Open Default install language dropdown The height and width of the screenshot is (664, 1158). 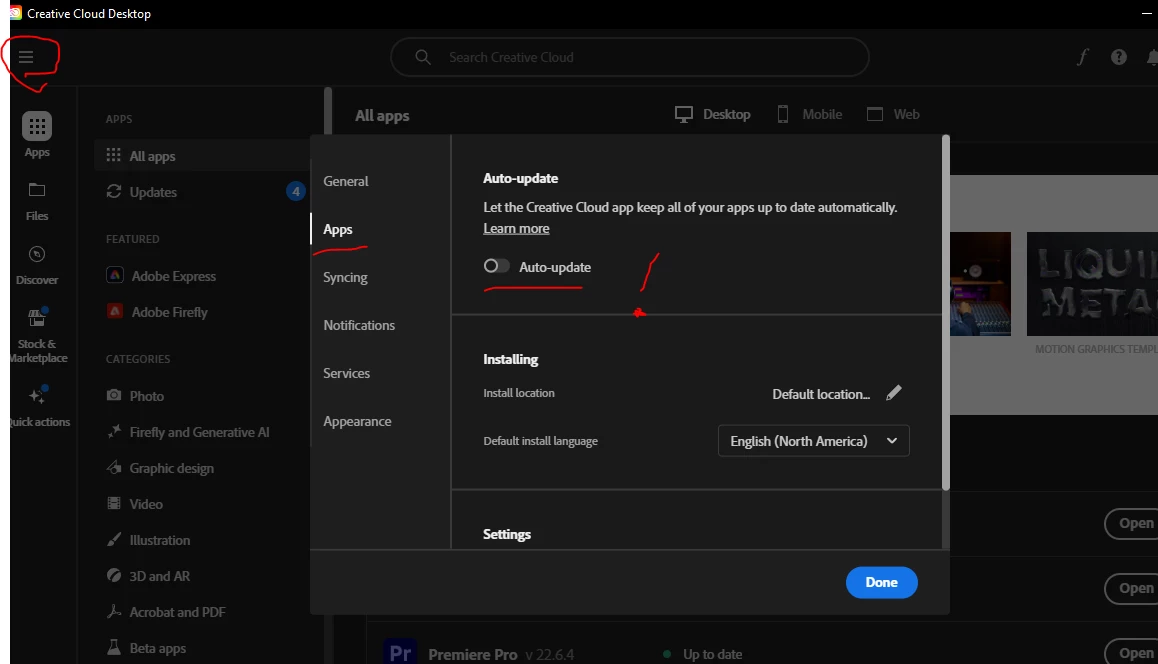pyautogui.click(x=813, y=441)
